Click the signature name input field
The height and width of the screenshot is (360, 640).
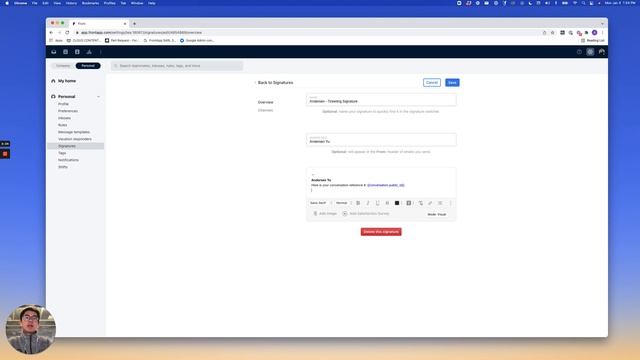381,100
